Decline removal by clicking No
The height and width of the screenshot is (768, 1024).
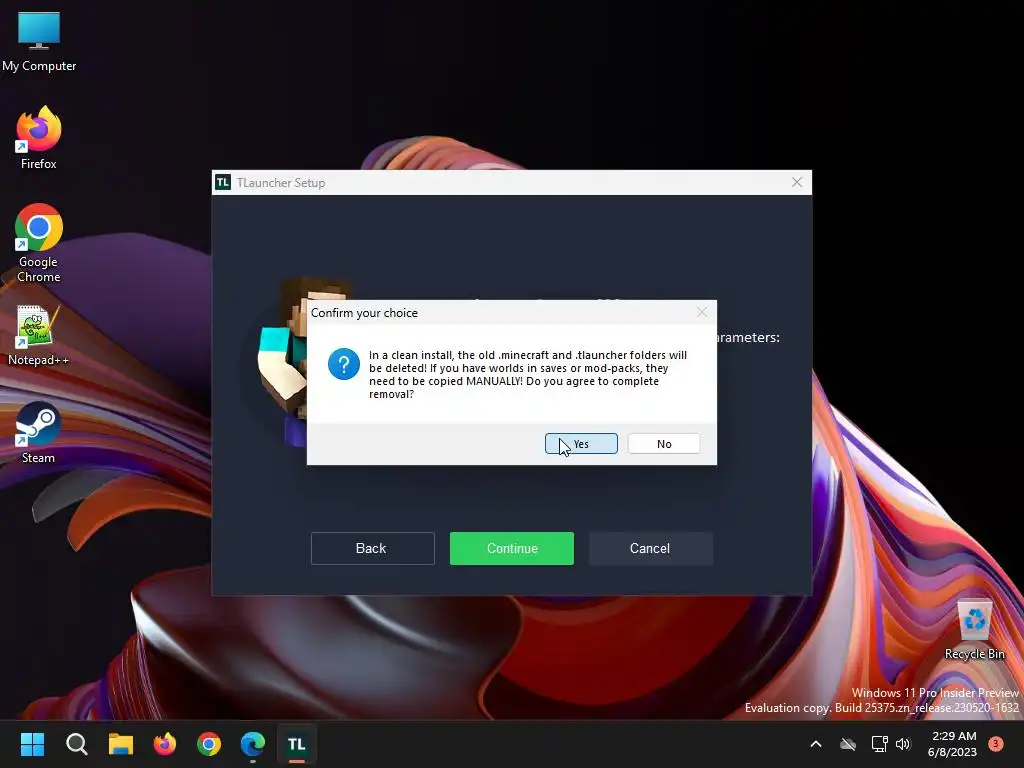[664, 443]
